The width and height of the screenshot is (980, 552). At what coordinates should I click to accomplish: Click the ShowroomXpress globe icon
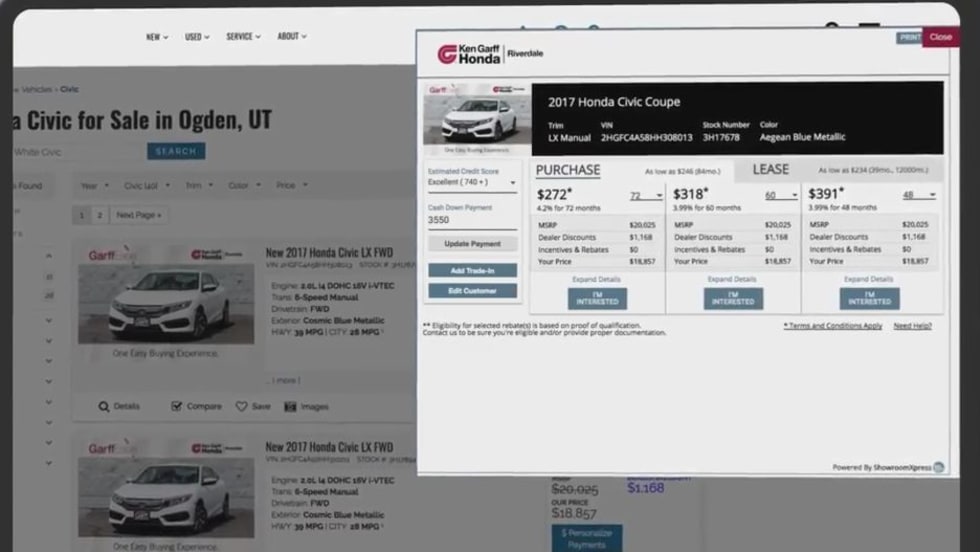click(x=938, y=467)
